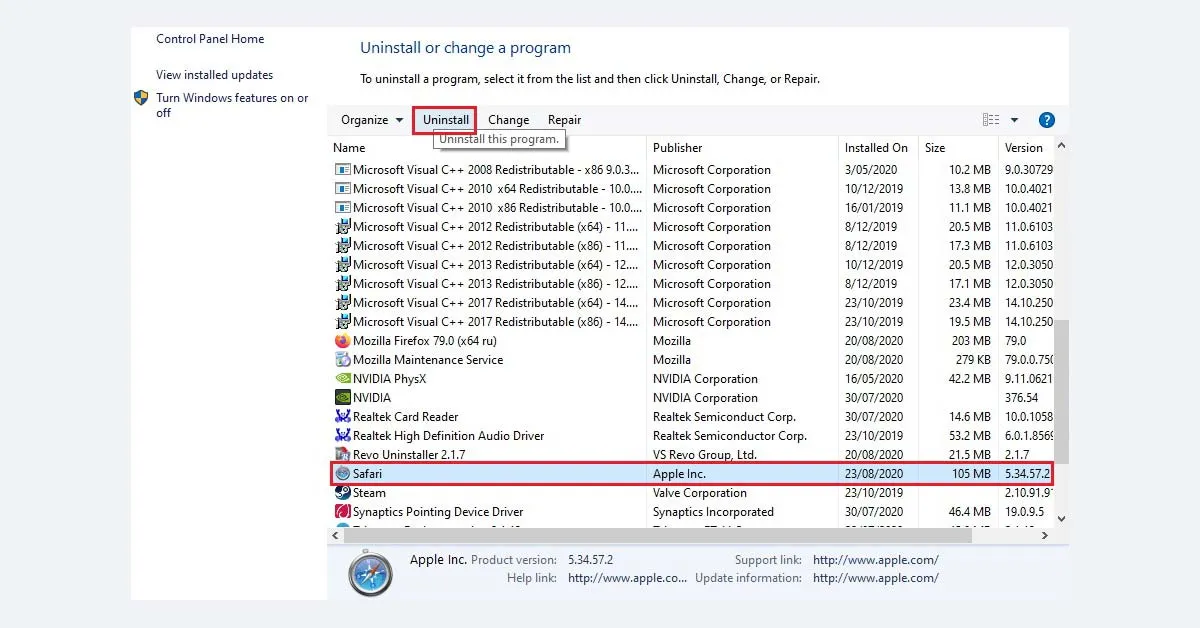Open the Help link apple URL
The width and height of the screenshot is (1200, 628).
(628, 578)
